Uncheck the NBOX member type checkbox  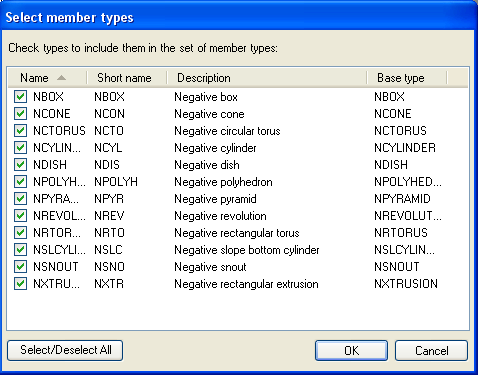coord(20,97)
